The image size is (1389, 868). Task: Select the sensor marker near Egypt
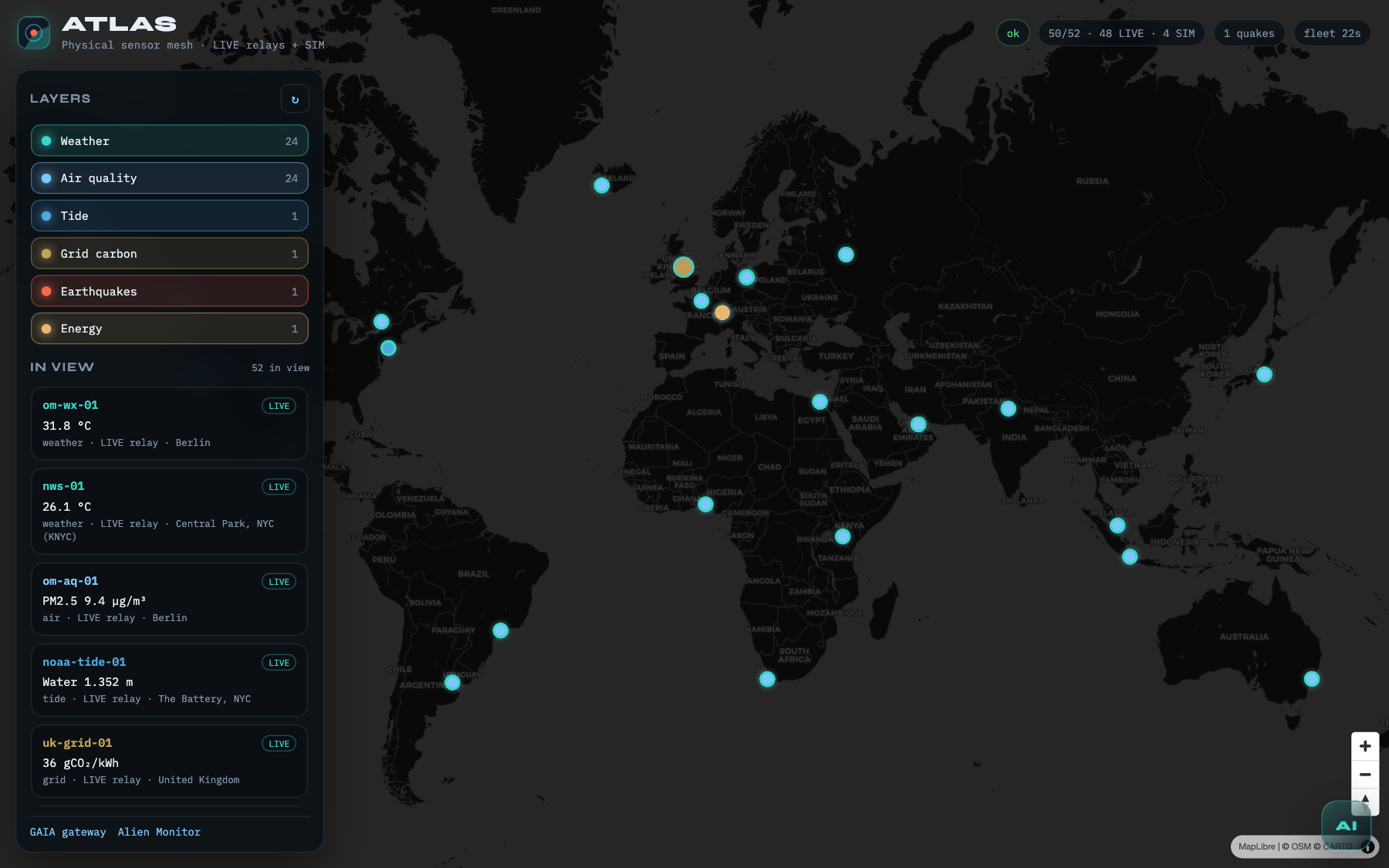pyautogui.click(x=820, y=402)
